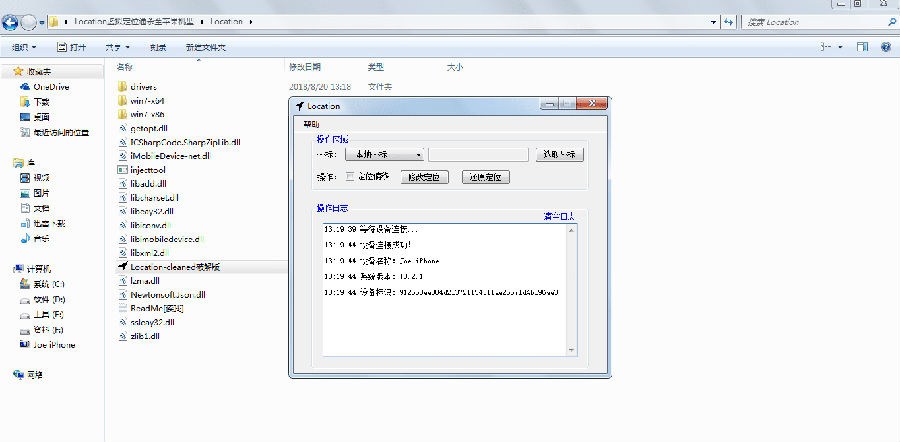Open the Help menu in Location window
This screenshot has height=442, width=900.
(x=312, y=124)
